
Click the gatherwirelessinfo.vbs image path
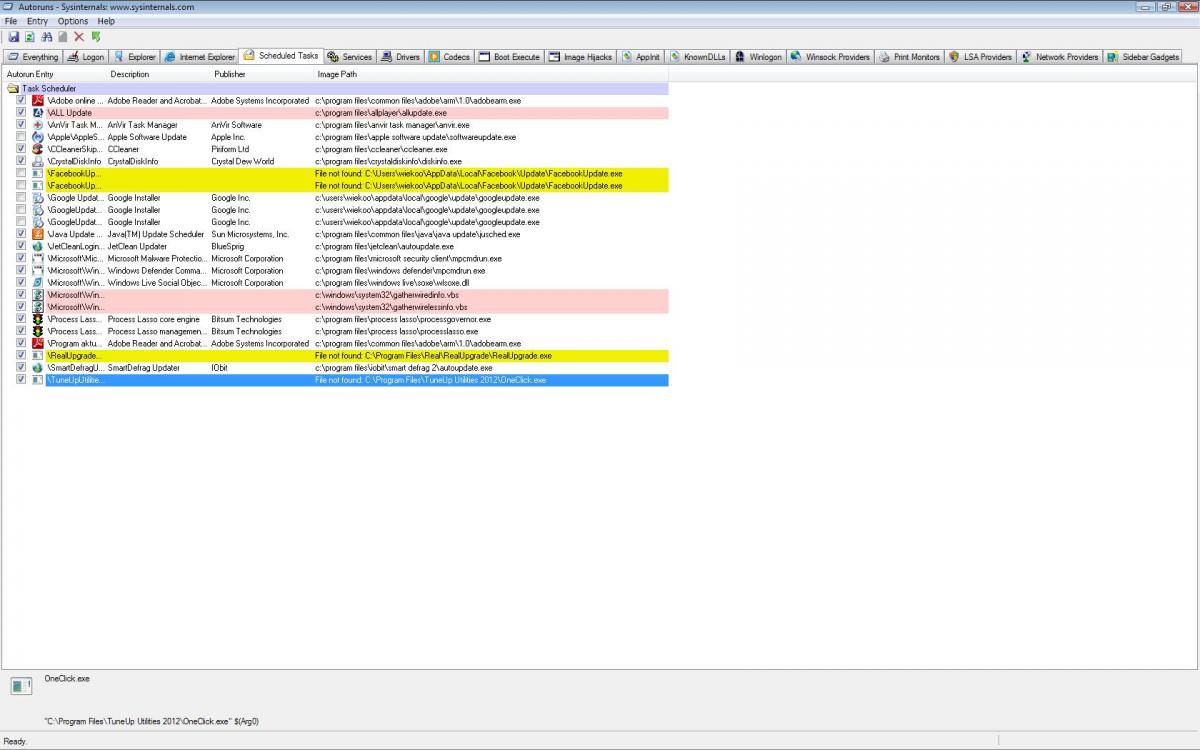pos(391,307)
